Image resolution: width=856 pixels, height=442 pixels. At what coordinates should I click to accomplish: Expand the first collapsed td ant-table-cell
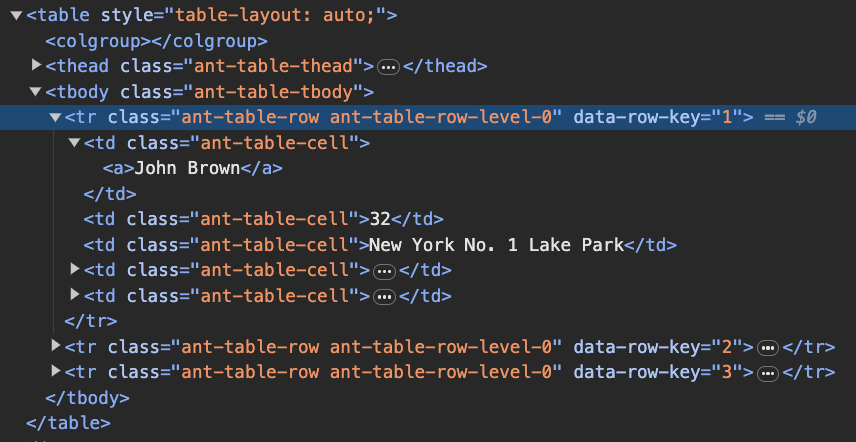tap(75, 270)
